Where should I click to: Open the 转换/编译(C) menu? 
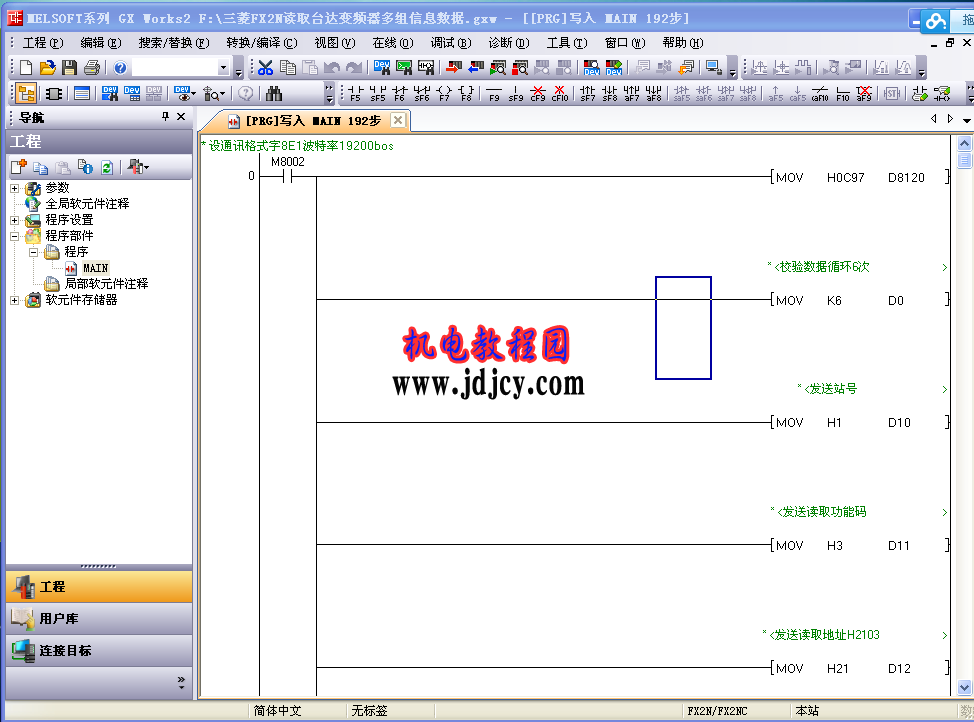coord(262,43)
